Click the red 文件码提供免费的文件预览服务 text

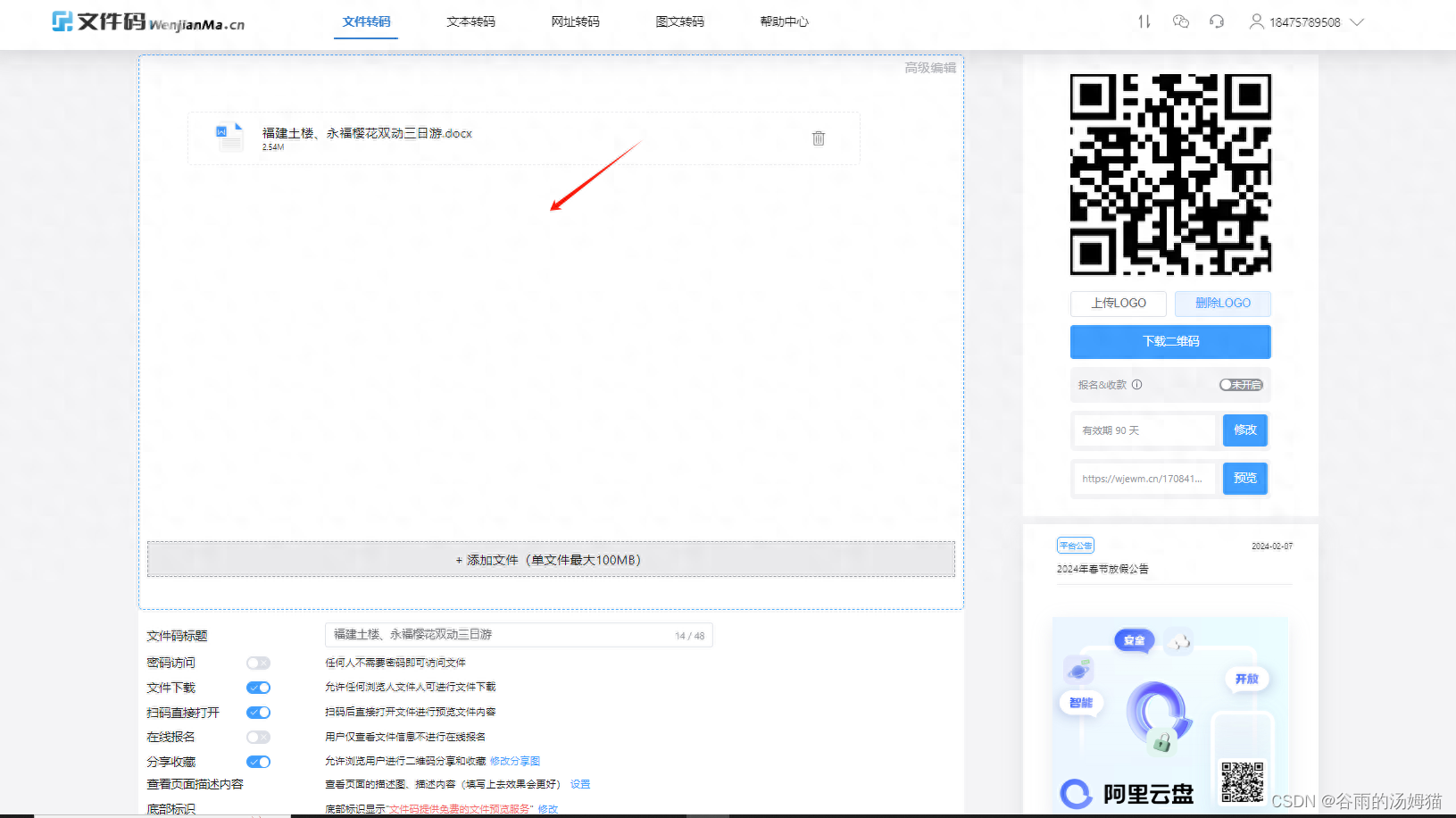[x=459, y=809]
